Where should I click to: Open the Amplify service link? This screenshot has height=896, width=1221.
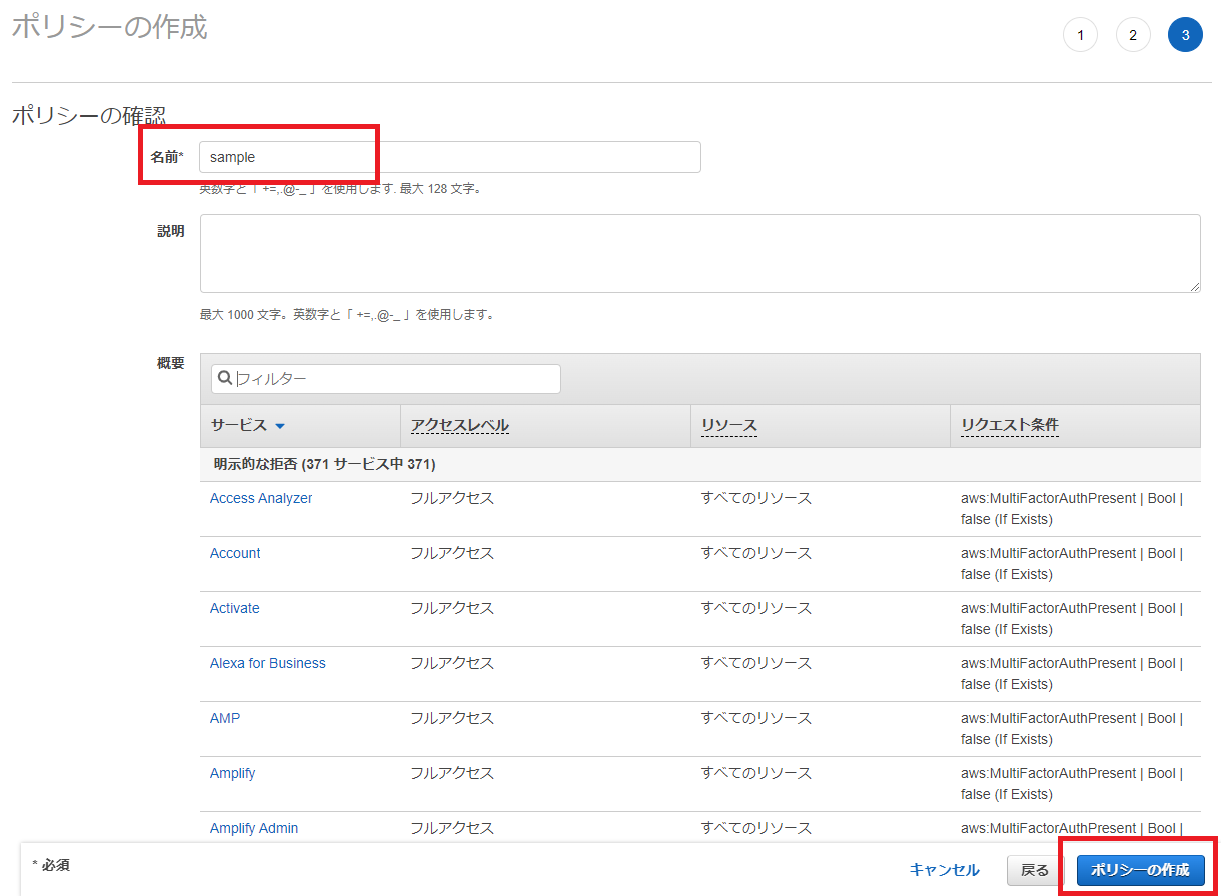click(232, 773)
